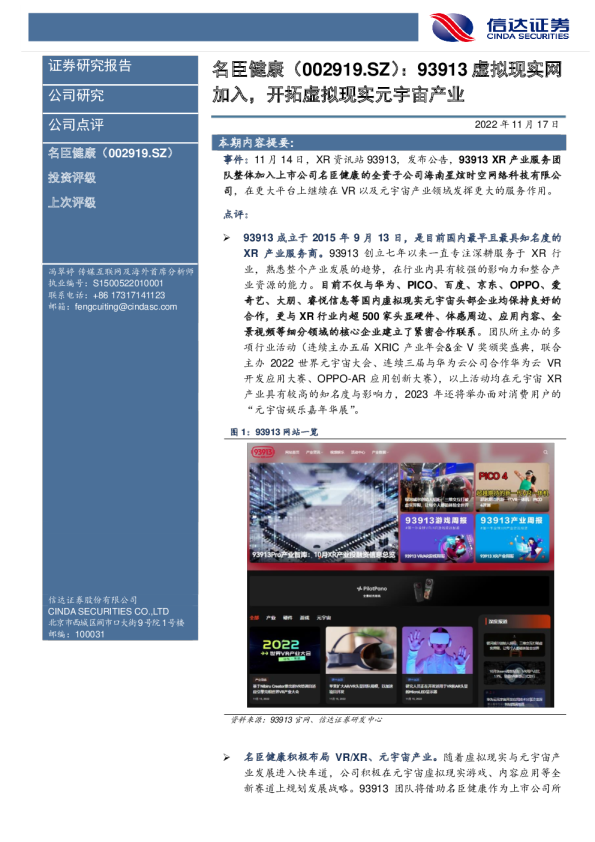
Task: Click the Cinda Securities red-blue logo emblem
Action: (452, 27)
